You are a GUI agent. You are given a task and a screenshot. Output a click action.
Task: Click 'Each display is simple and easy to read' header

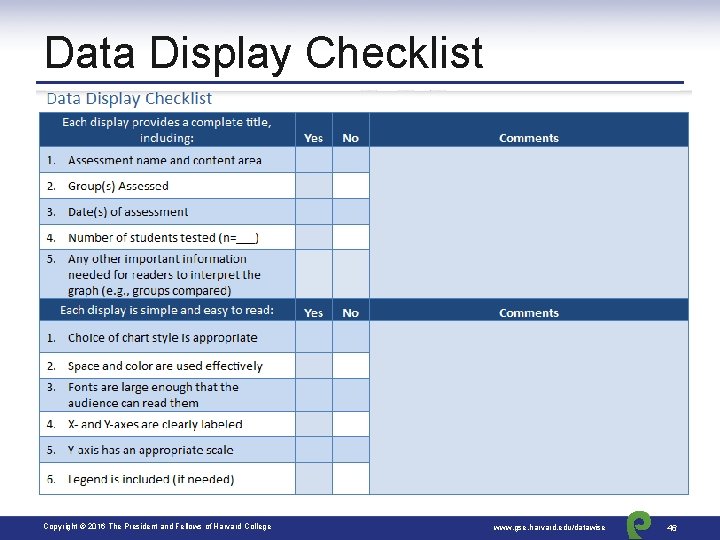point(167,310)
